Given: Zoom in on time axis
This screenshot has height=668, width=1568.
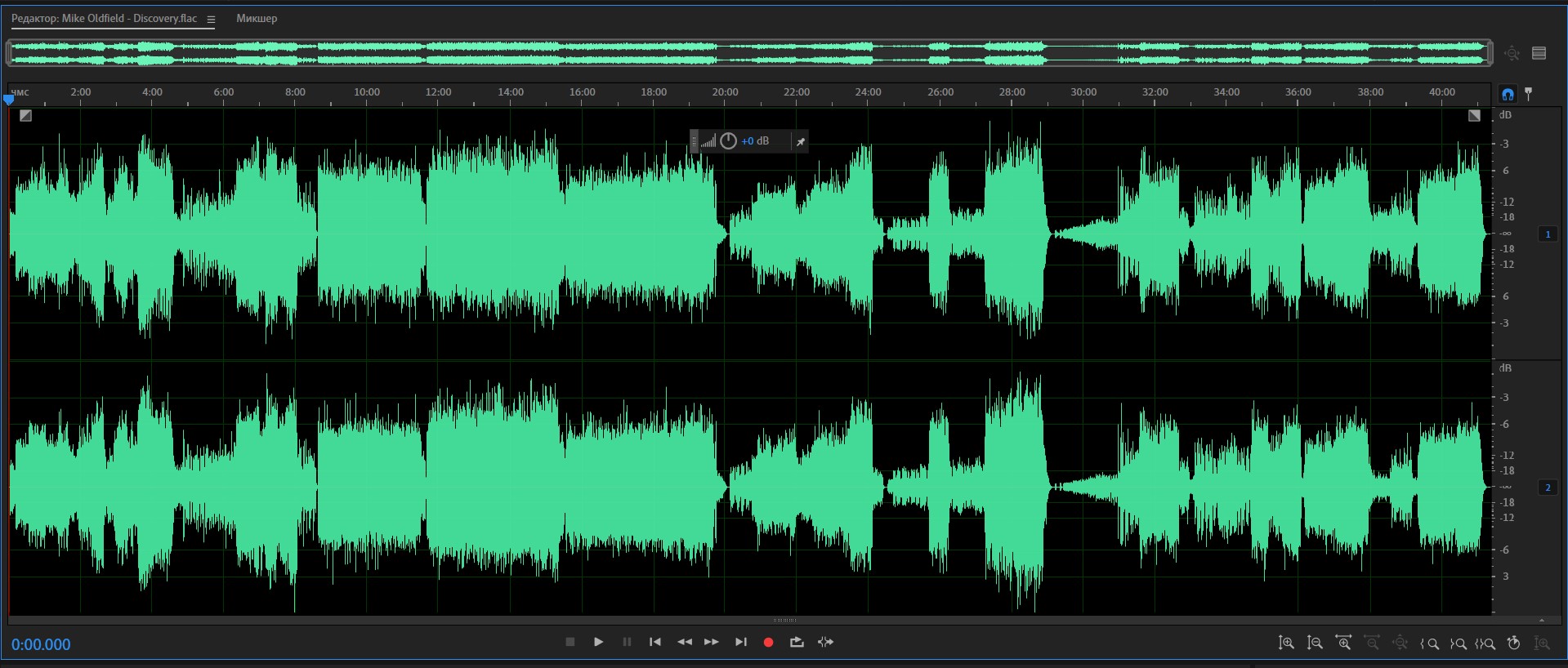Looking at the screenshot, I should [1343, 644].
